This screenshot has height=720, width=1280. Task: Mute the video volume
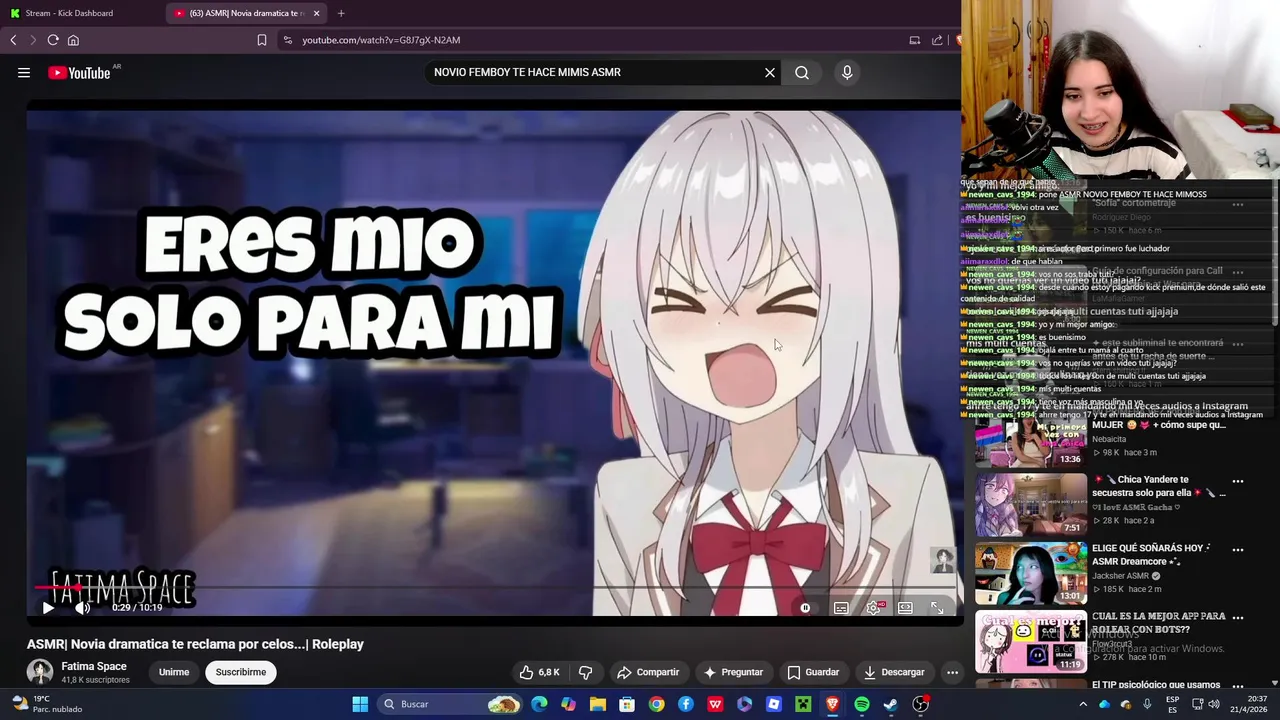82,607
